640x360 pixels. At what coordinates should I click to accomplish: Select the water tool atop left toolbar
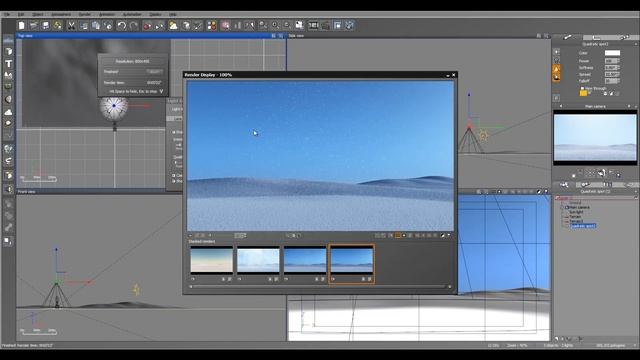(x=8, y=40)
